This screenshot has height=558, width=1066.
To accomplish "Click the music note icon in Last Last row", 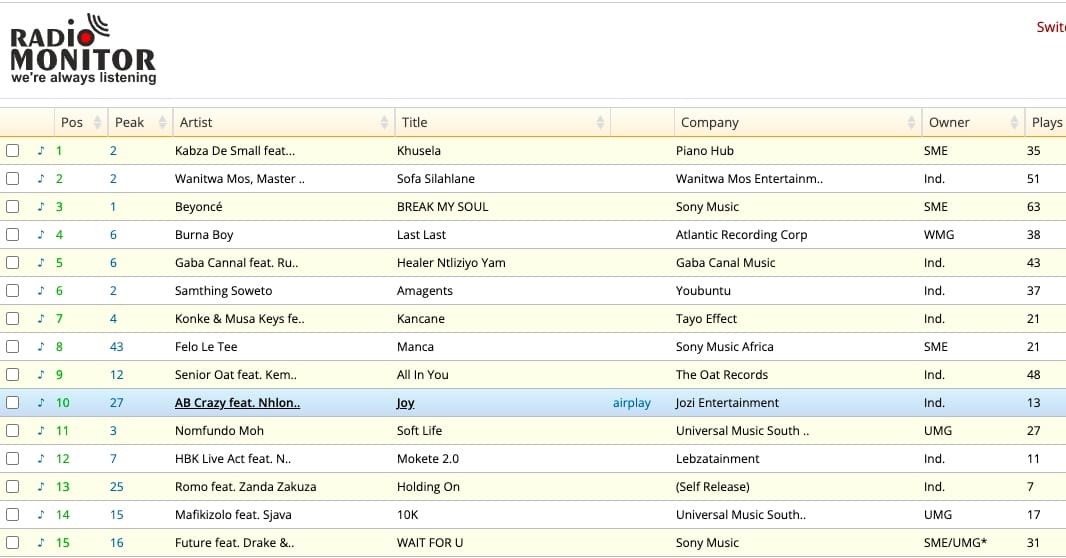I will click(x=41, y=234).
